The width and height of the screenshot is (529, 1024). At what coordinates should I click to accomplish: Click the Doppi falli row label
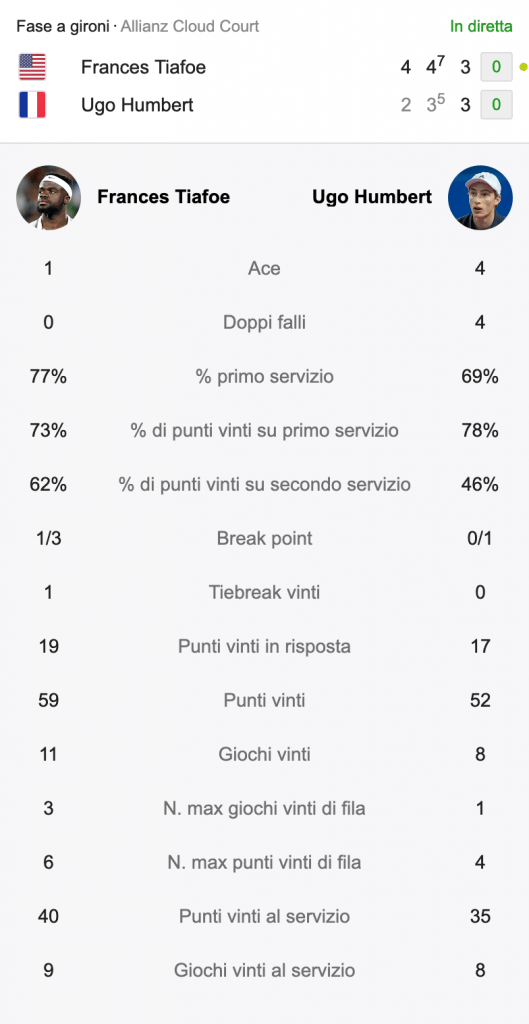point(264,323)
